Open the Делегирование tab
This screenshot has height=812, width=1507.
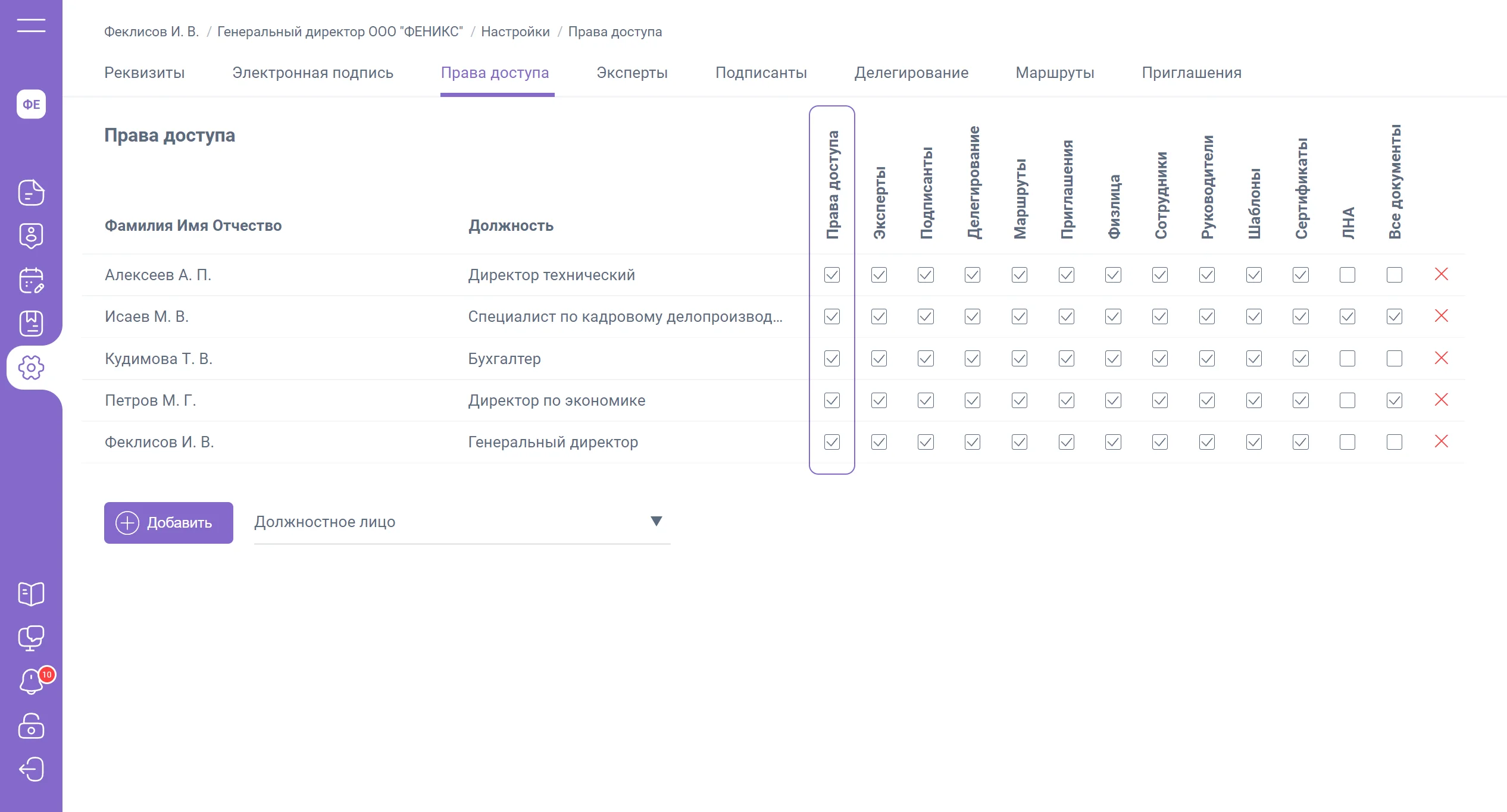[x=911, y=73]
